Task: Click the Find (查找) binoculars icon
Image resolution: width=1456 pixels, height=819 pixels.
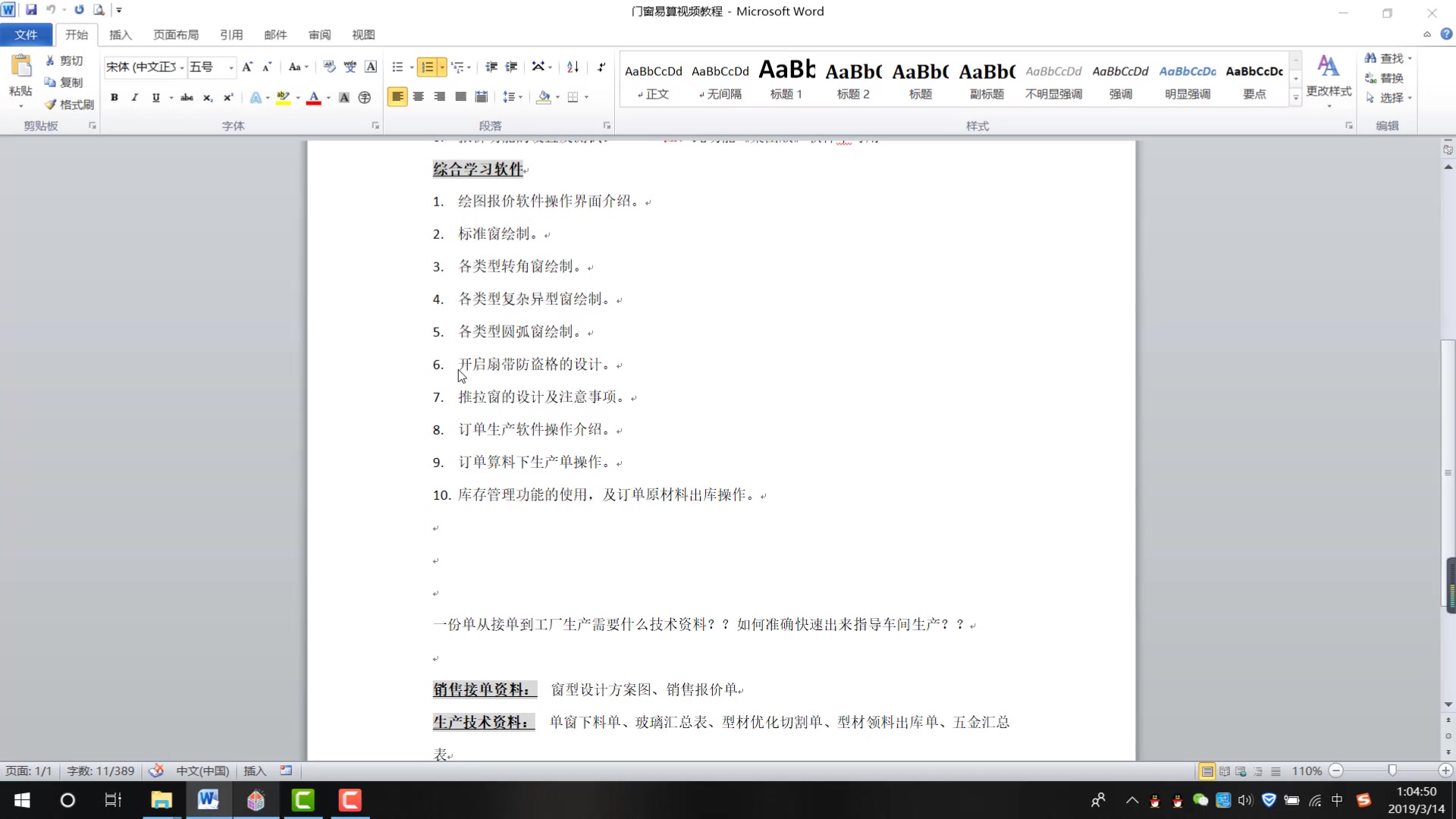Action: pyautogui.click(x=1370, y=58)
